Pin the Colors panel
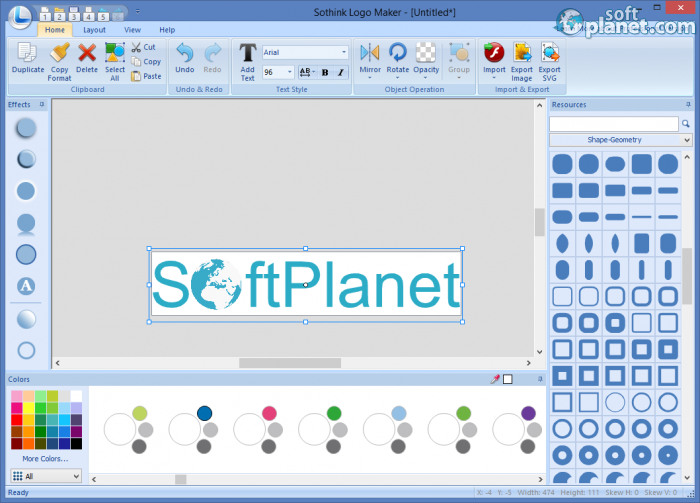Viewport: 700px width, 503px height. click(x=540, y=379)
